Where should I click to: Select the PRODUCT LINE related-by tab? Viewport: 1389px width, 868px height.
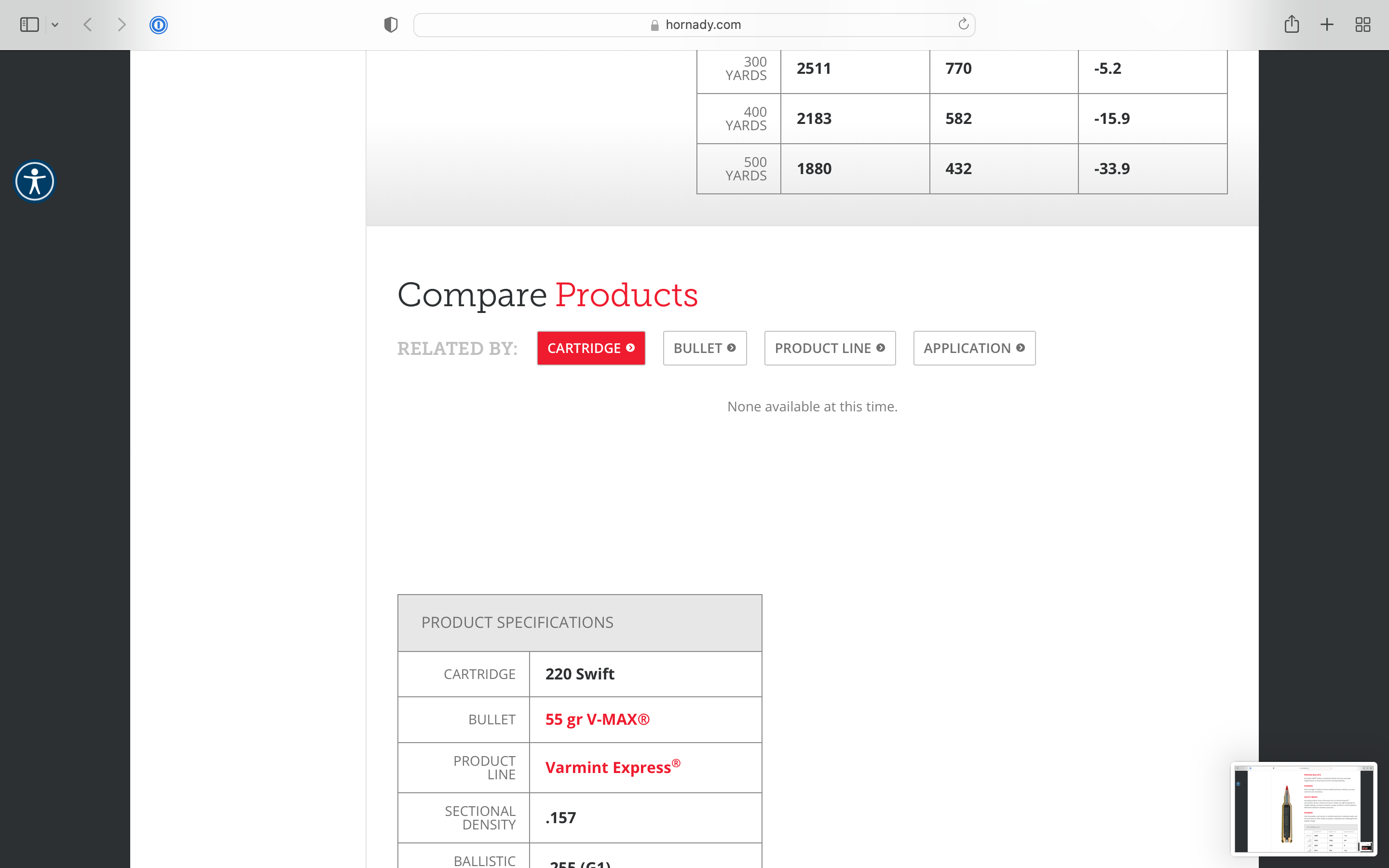click(830, 348)
